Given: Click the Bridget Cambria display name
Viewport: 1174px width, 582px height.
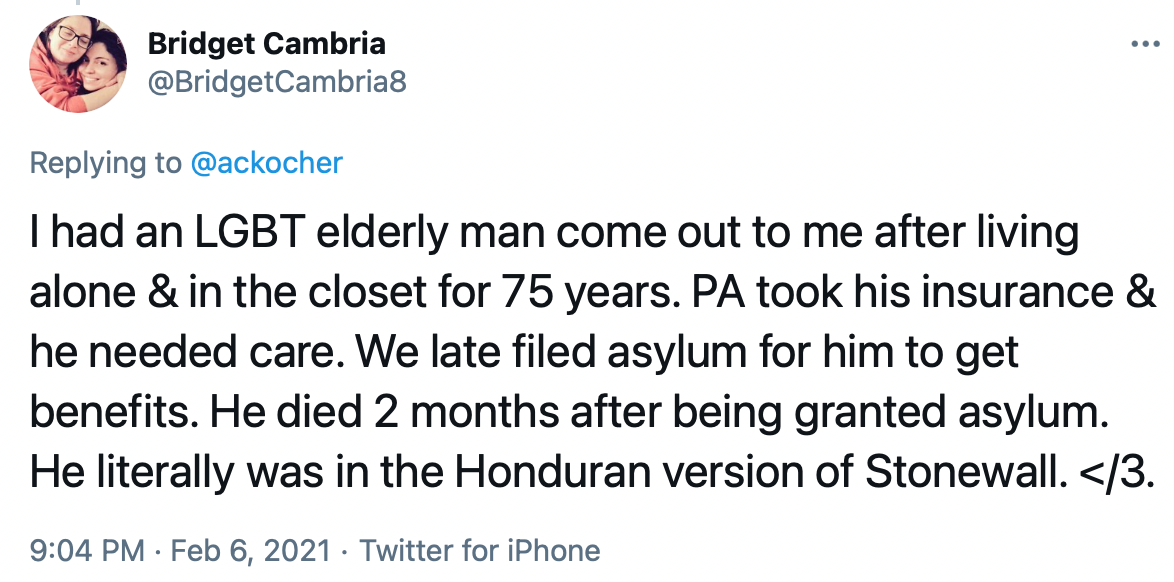Looking at the screenshot, I should click(x=267, y=43).
